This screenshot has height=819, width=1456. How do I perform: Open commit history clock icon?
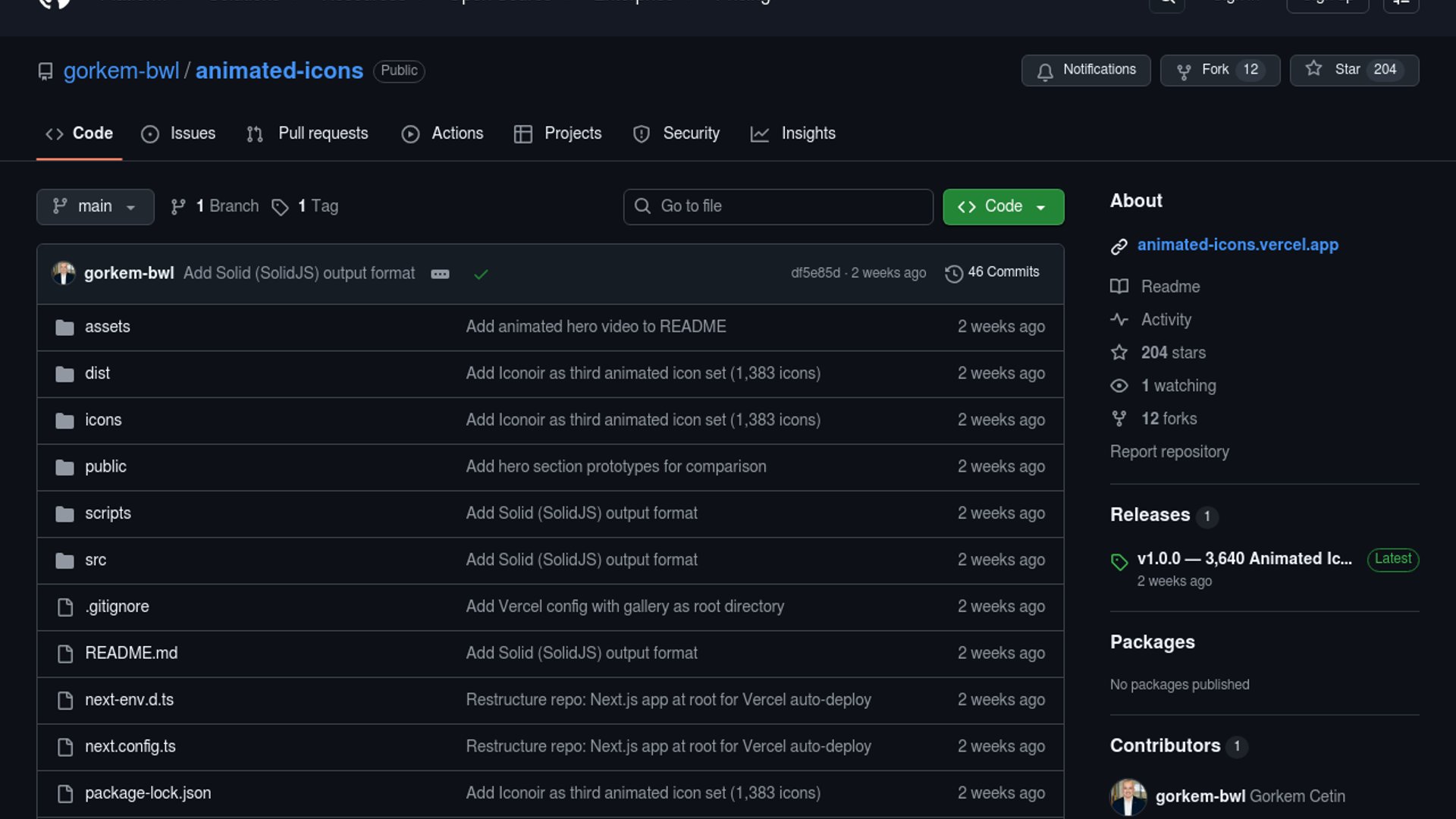tap(953, 273)
